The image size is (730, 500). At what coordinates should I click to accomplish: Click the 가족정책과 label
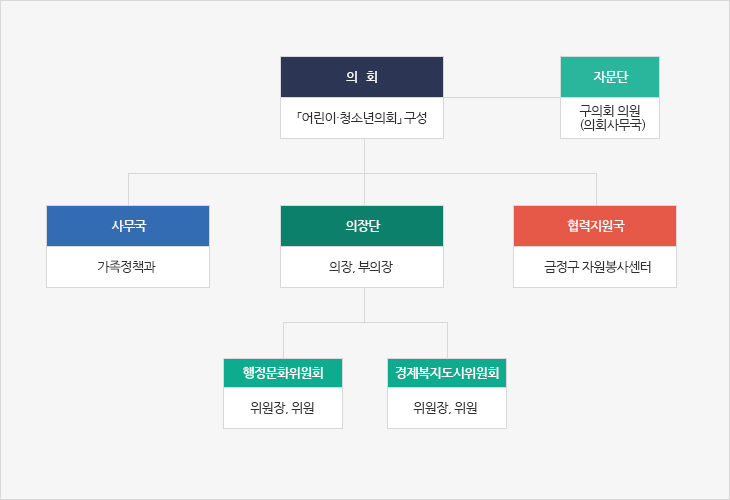coord(128,267)
